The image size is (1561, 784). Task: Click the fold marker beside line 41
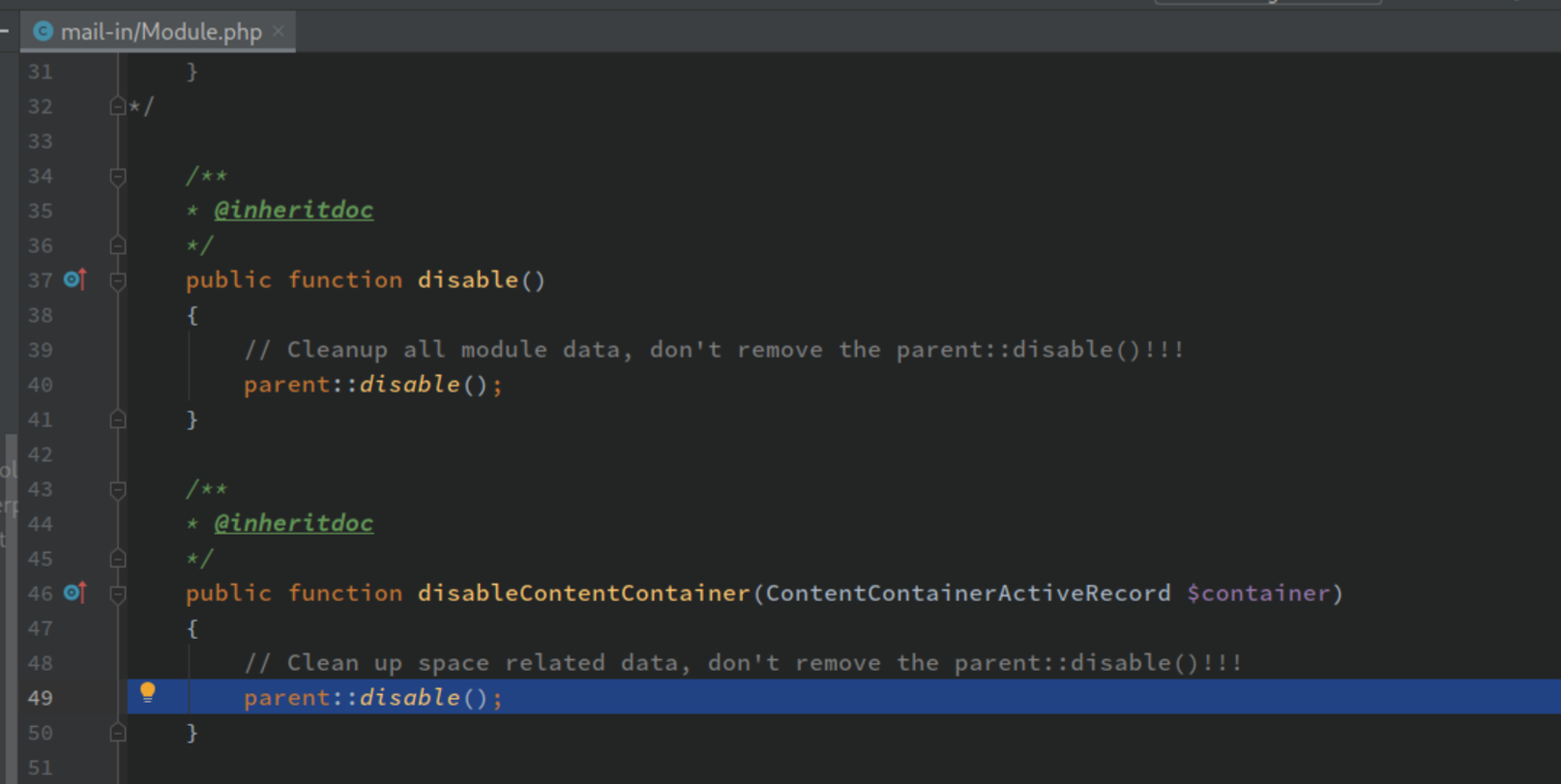tap(117, 419)
